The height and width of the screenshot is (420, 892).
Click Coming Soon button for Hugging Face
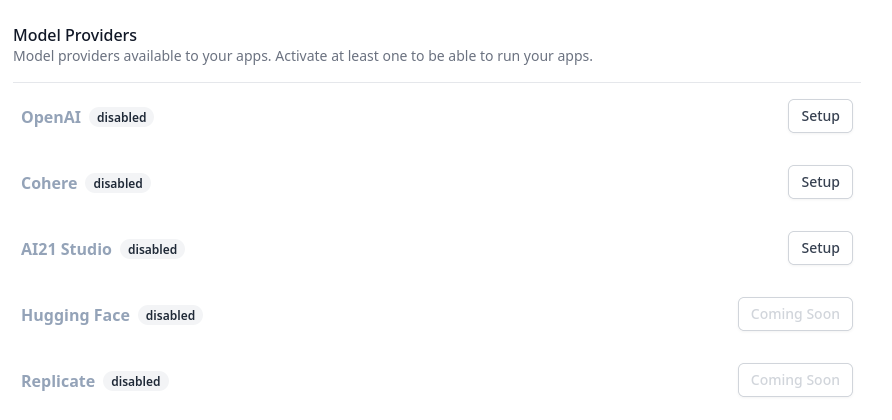coord(795,314)
